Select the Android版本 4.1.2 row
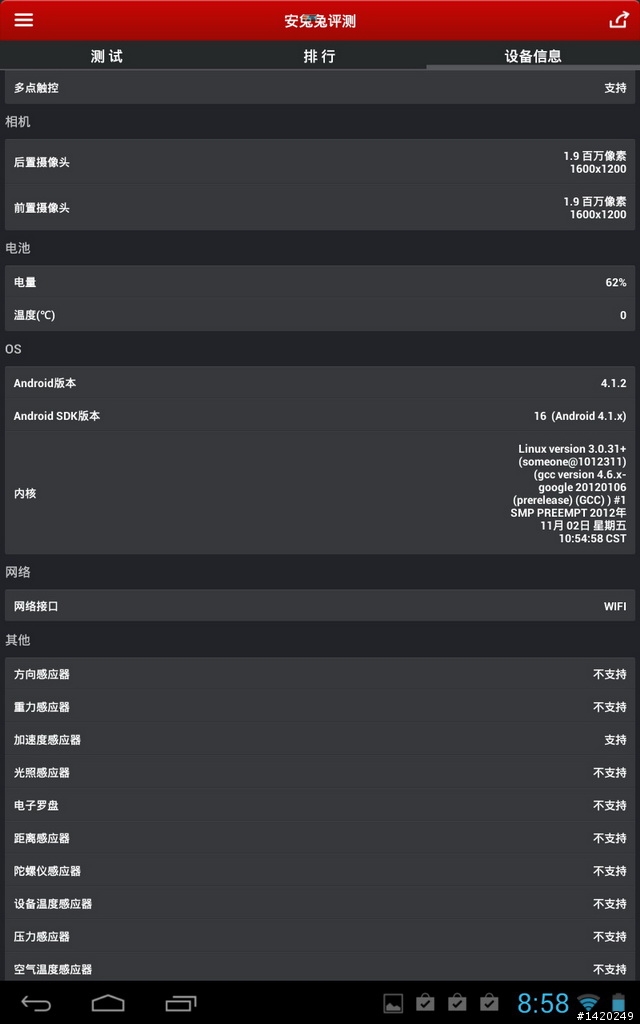Screen dimensions: 640x1024 coord(320,383)
